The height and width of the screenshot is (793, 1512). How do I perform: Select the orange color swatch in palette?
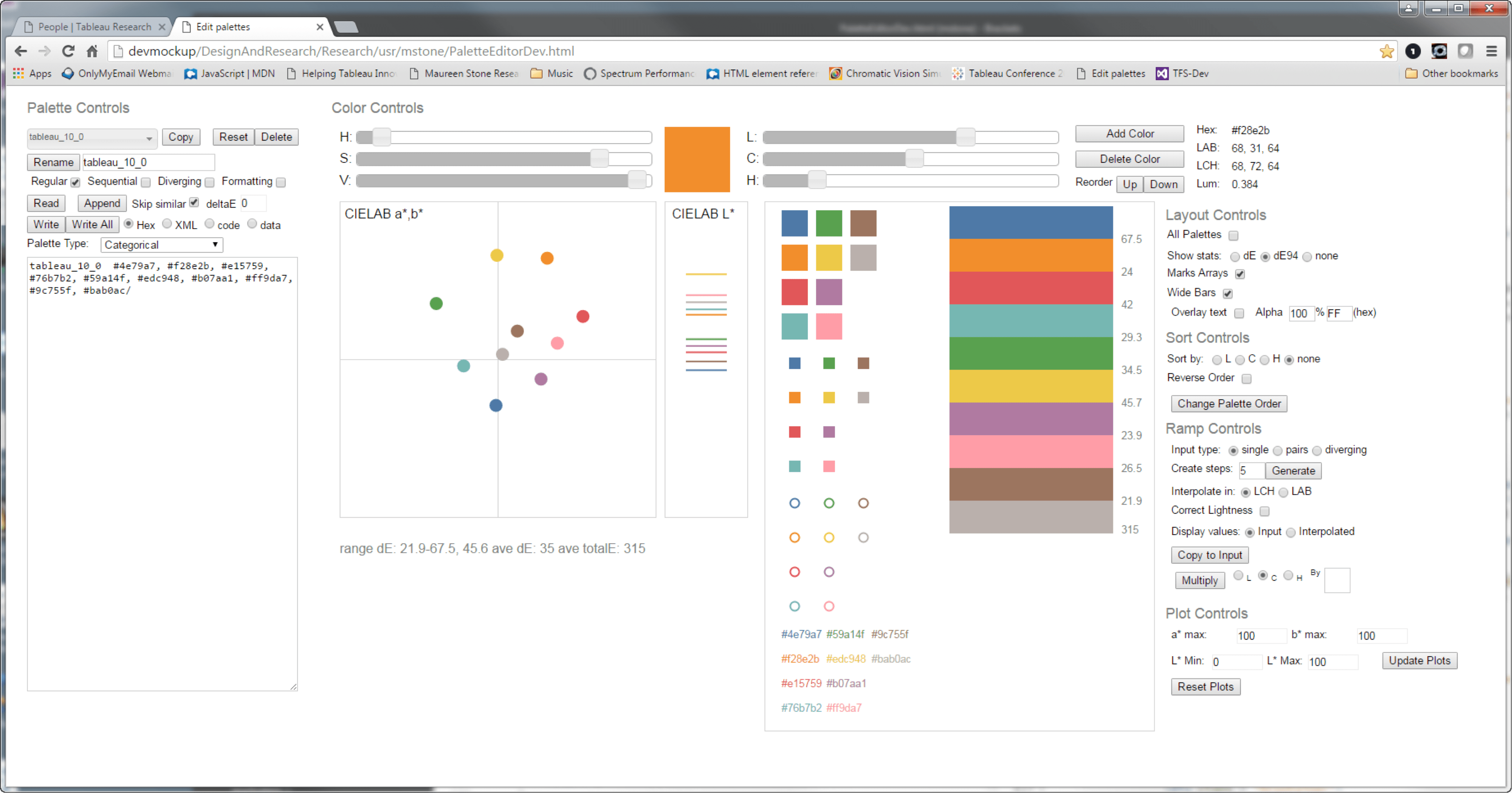click(795, 258)
